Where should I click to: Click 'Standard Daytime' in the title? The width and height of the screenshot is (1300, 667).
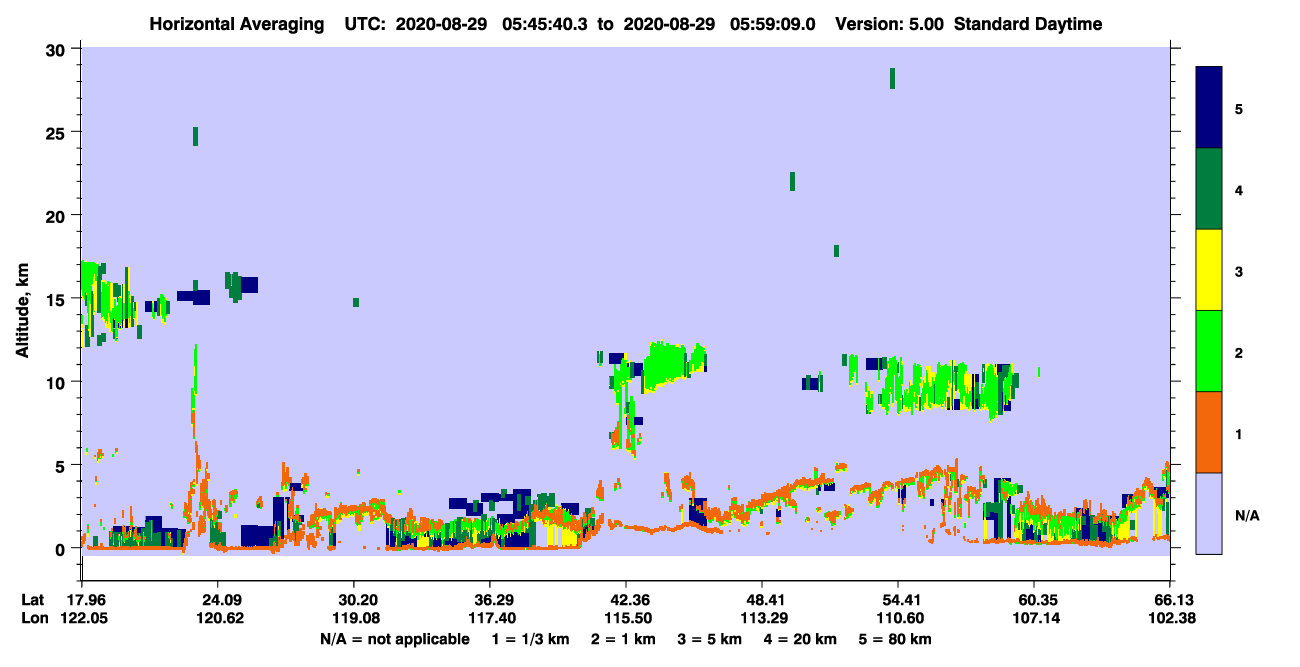[1028, 24]
